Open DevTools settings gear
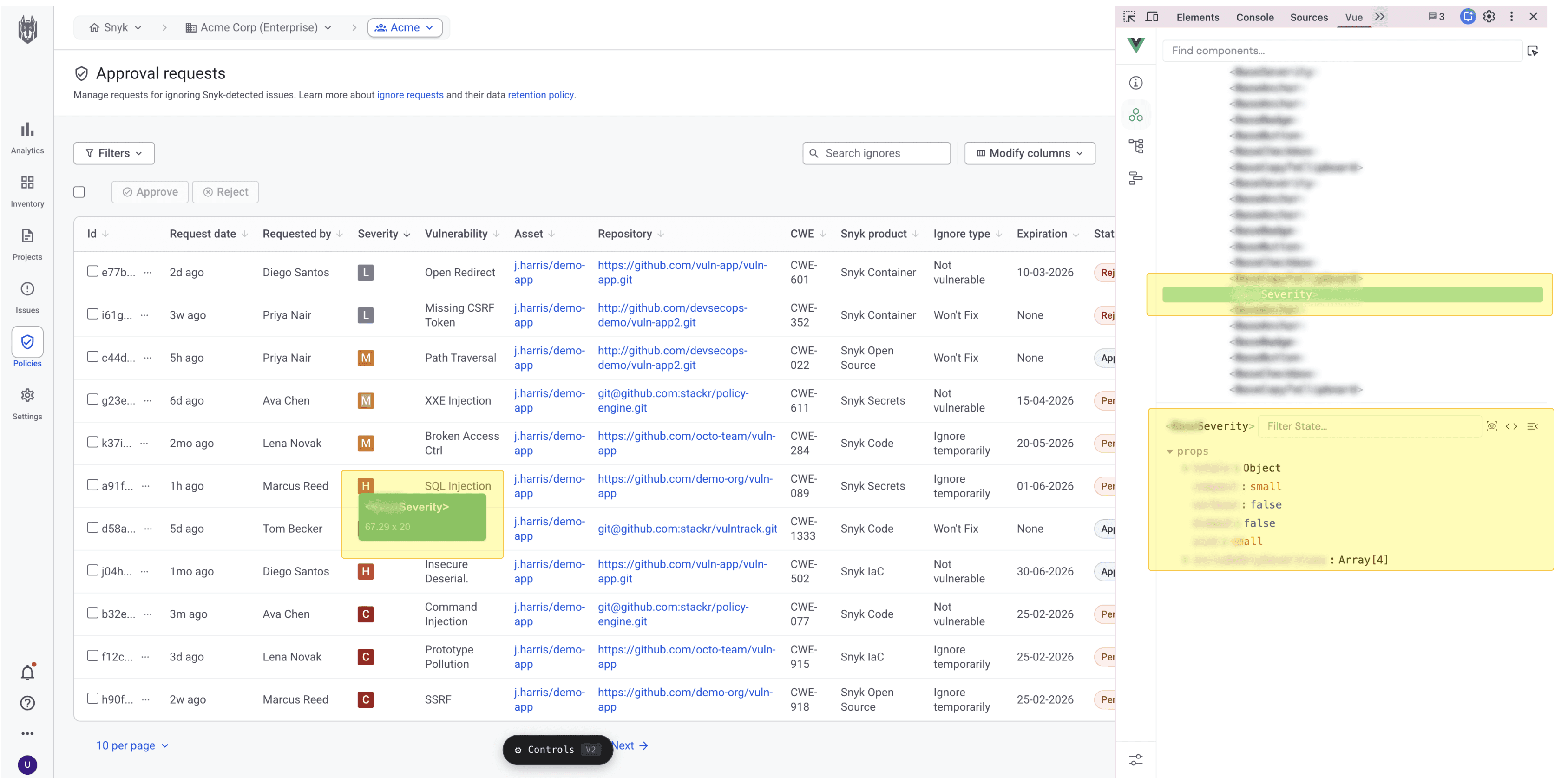1561x784 pixels. 1489,17
